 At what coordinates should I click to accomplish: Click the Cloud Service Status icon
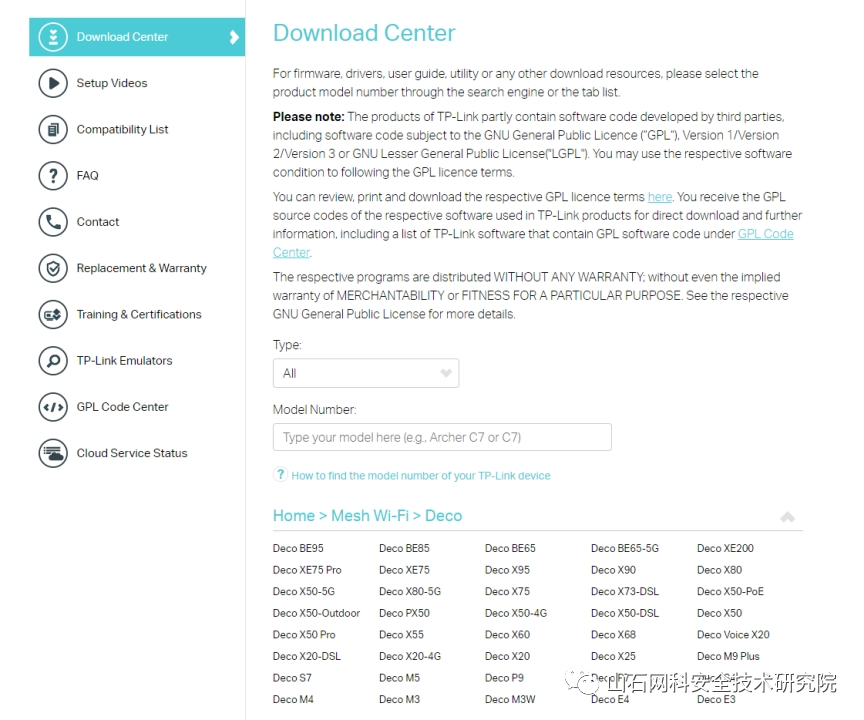pyautogui.click(x=53, y=453)
